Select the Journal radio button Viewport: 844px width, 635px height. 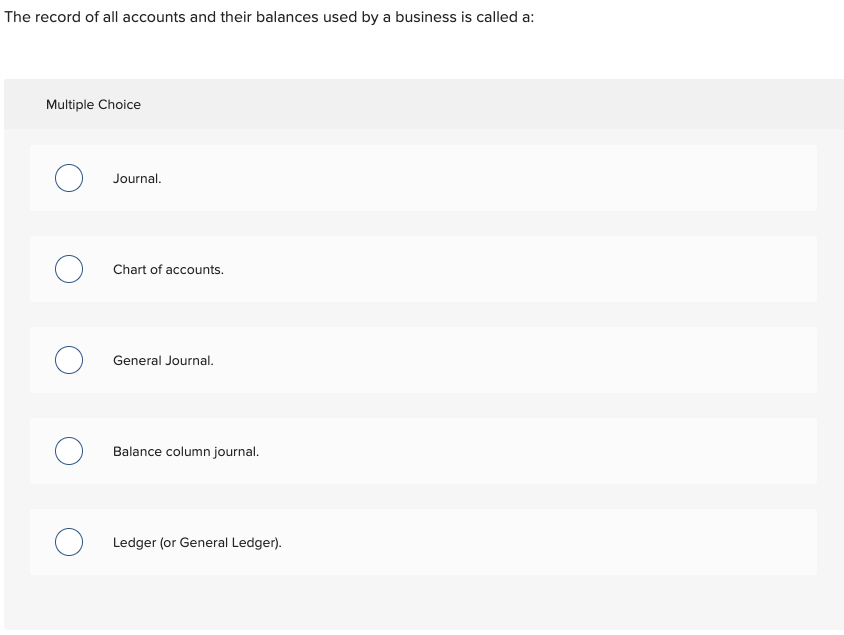(68, 178)
